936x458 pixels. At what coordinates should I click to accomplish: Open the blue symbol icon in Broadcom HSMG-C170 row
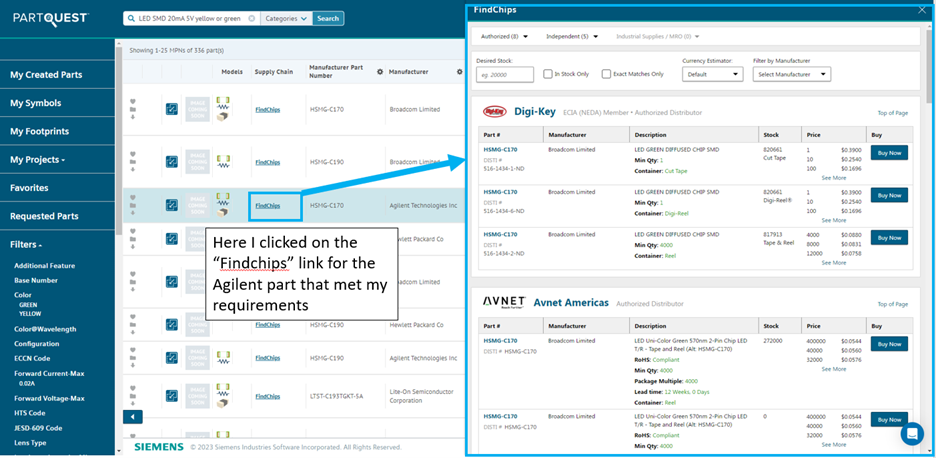171,109
